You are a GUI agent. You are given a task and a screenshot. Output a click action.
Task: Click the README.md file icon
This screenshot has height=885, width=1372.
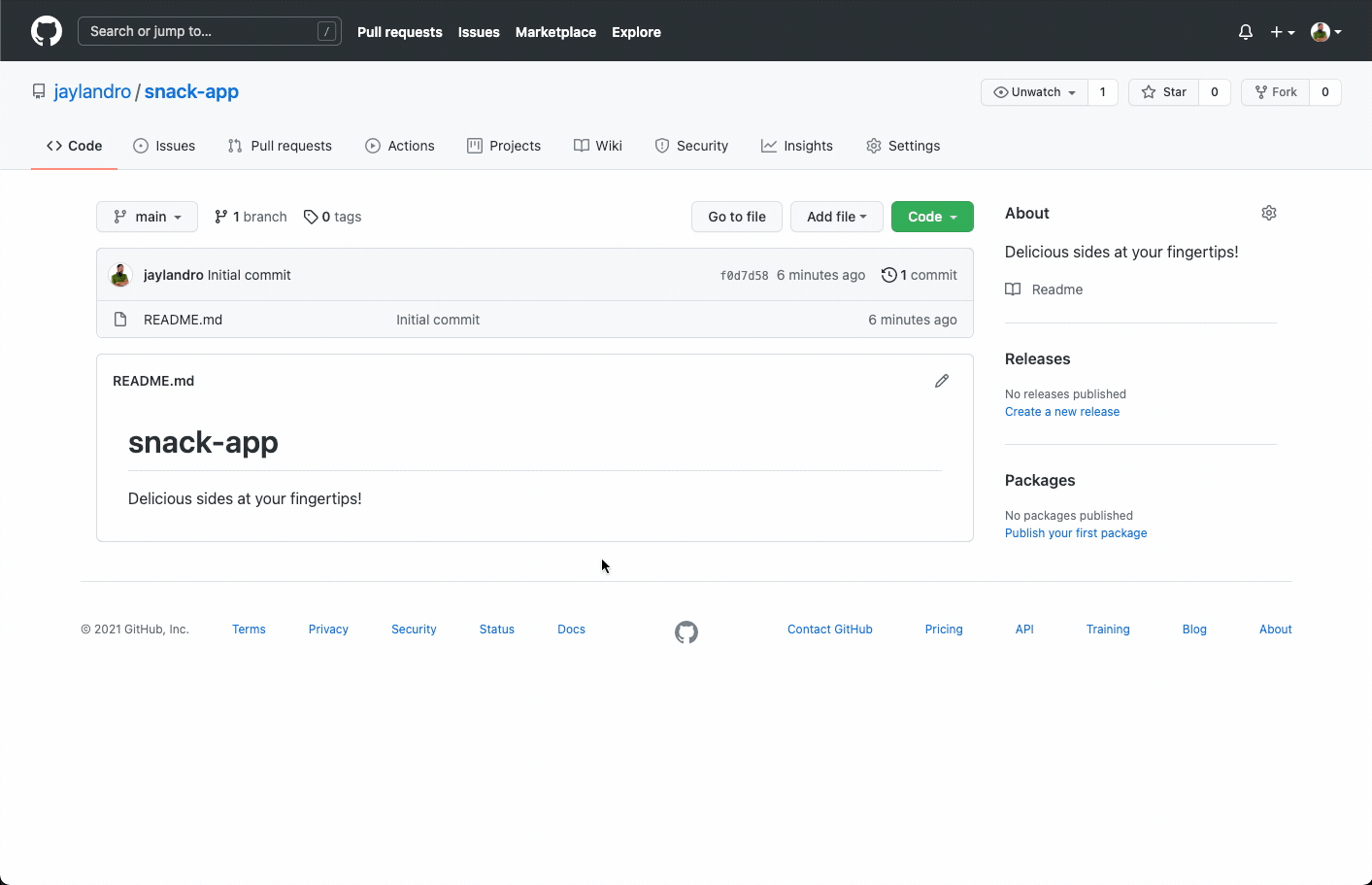click(120, 320)
